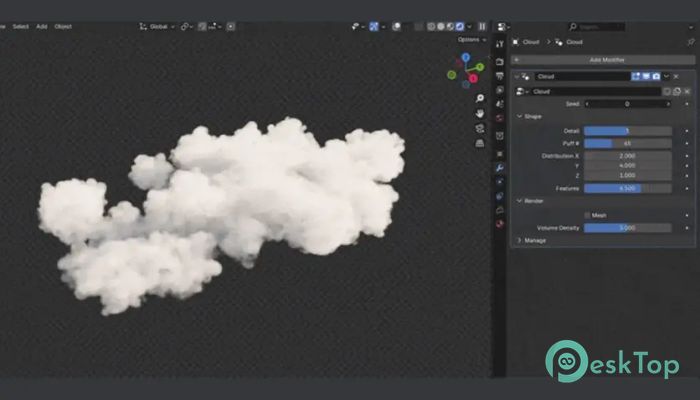Toggle X-ray mode
This screenshot has width=700, height=400.
tap(418, 26)
